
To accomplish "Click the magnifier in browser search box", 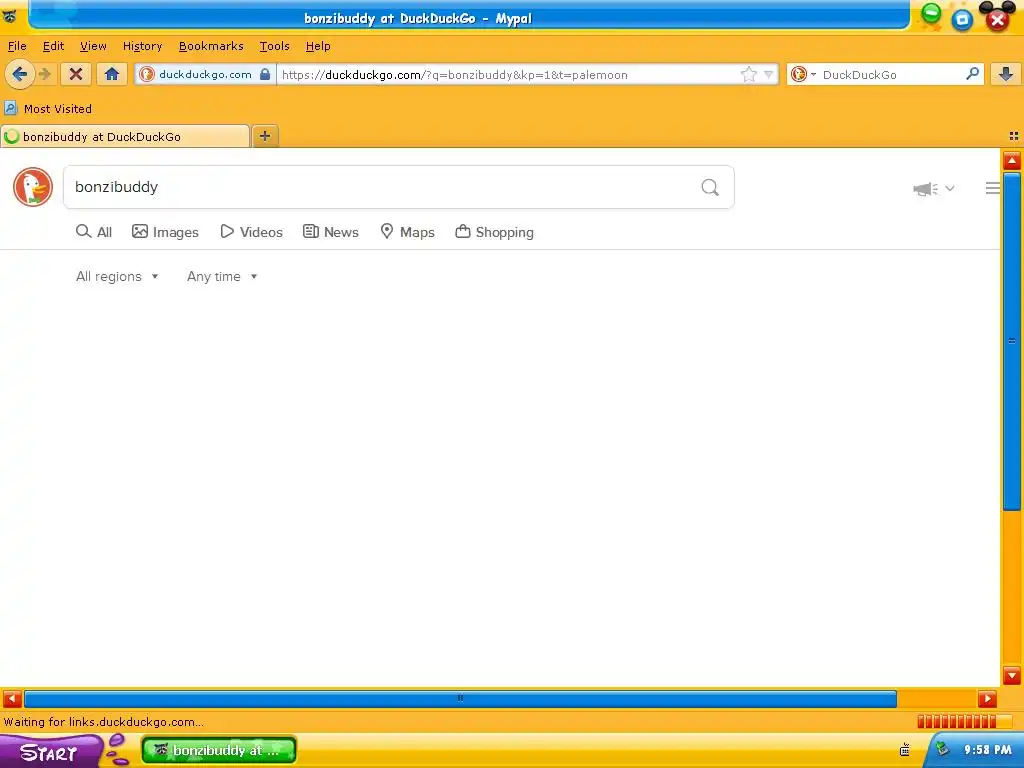I will click(x=972, y=74).
